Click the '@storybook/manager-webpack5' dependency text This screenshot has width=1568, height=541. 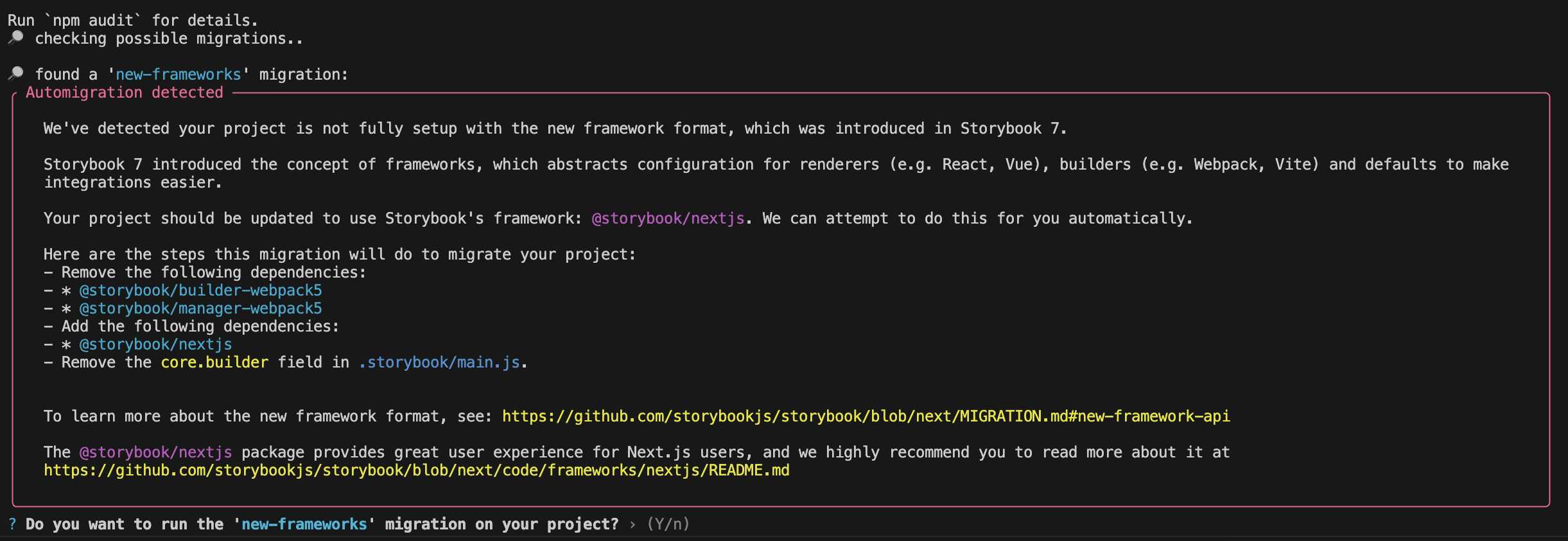[x=200, y=308]
